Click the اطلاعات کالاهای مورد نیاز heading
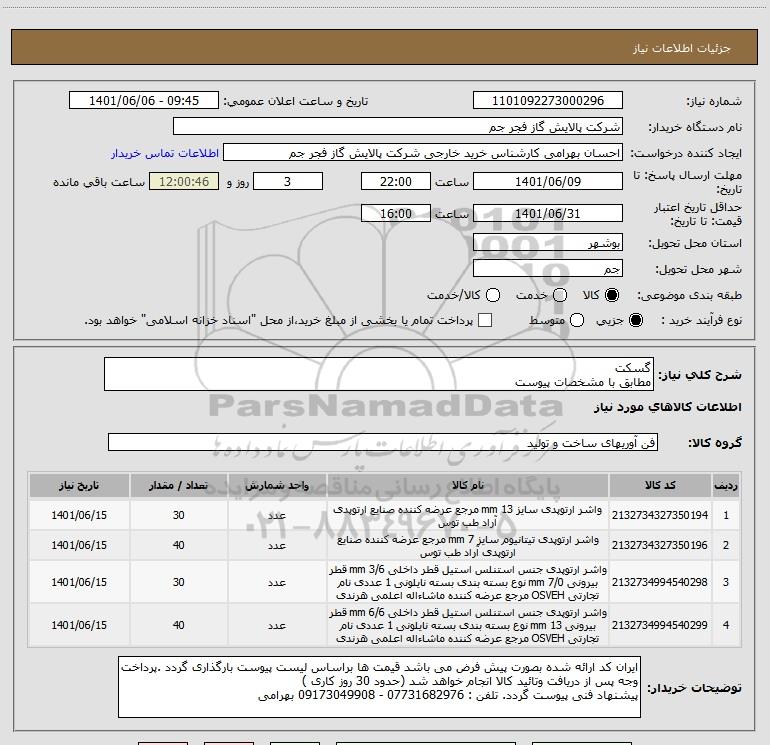770x745 pixels. coord(667,407)
